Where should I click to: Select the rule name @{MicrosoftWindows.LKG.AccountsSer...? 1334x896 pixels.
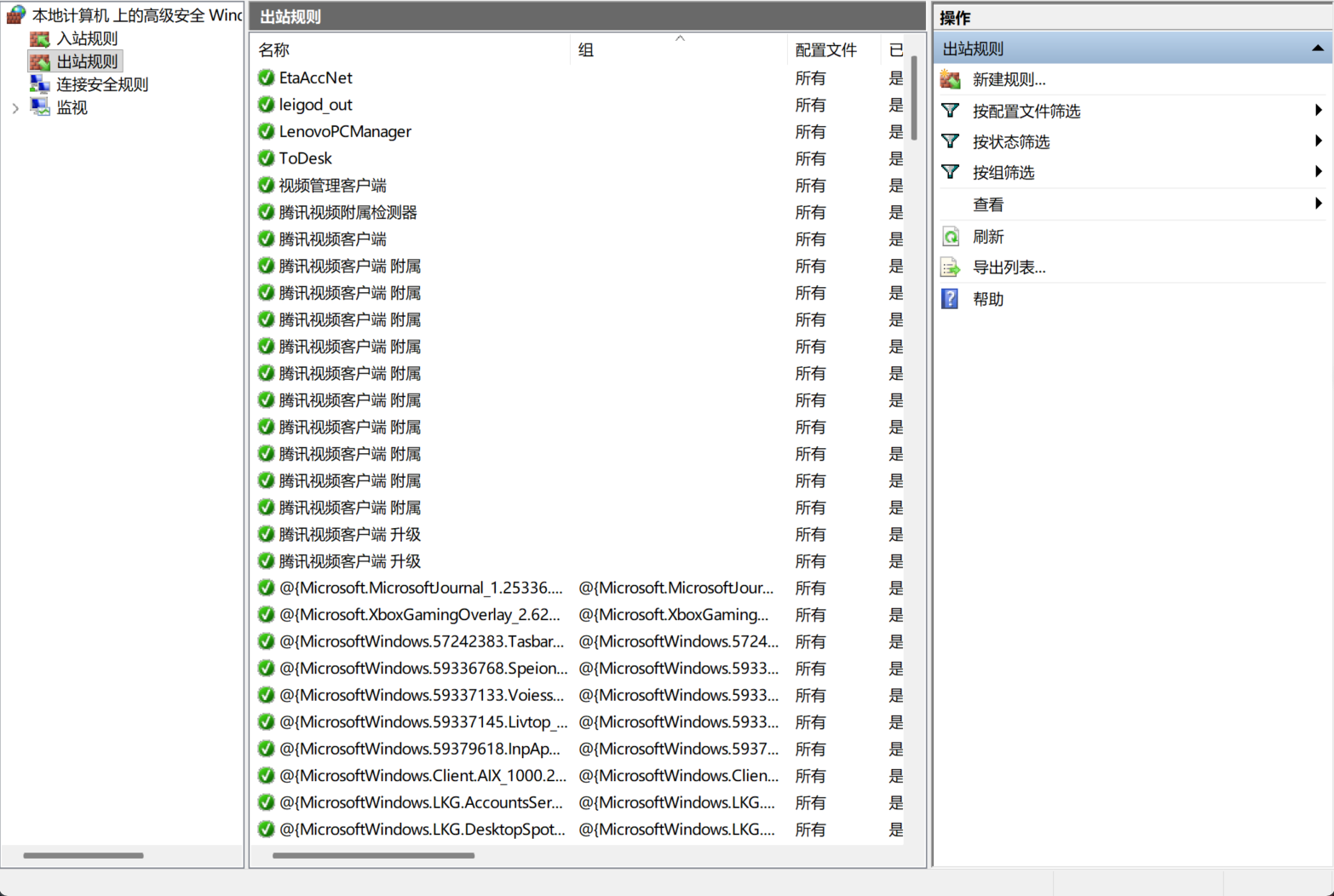[421, 802]
